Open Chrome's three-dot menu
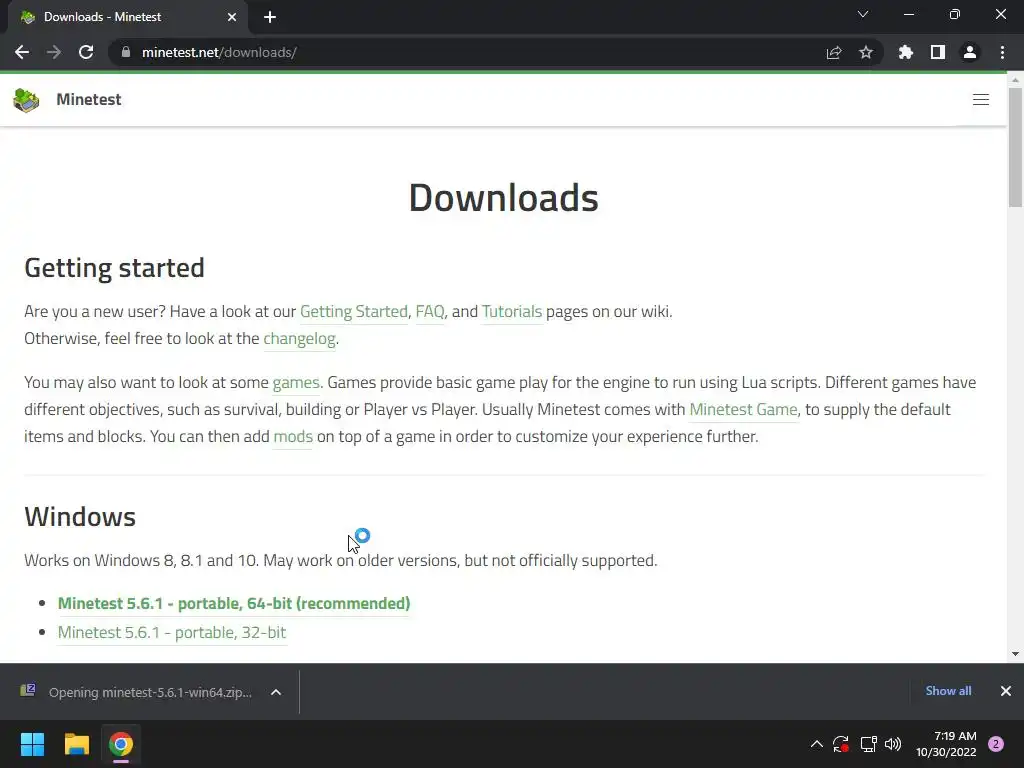This screenshot has height=768, width=1024. point(1002,52)
